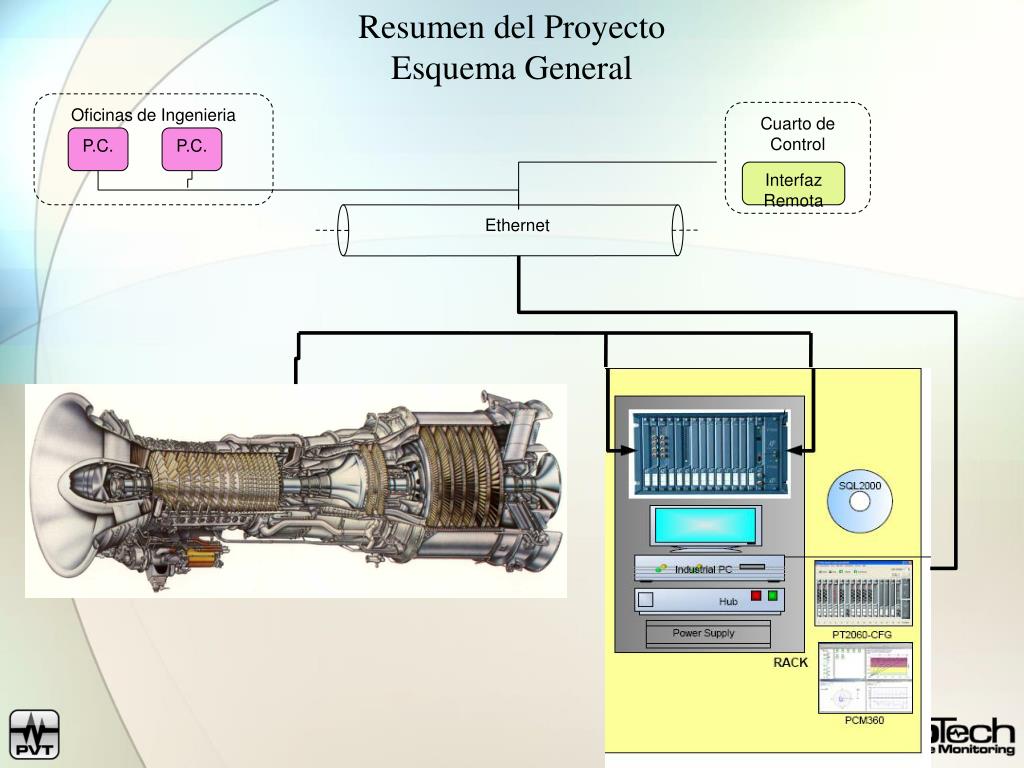The width and height of the screenshot is (1024, 768).
Task: Click the Hub device
Action: (x=709, y=600)
